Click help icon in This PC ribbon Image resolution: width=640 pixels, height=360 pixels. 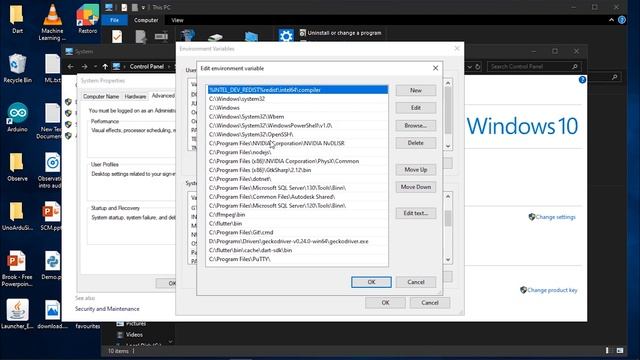622,20
